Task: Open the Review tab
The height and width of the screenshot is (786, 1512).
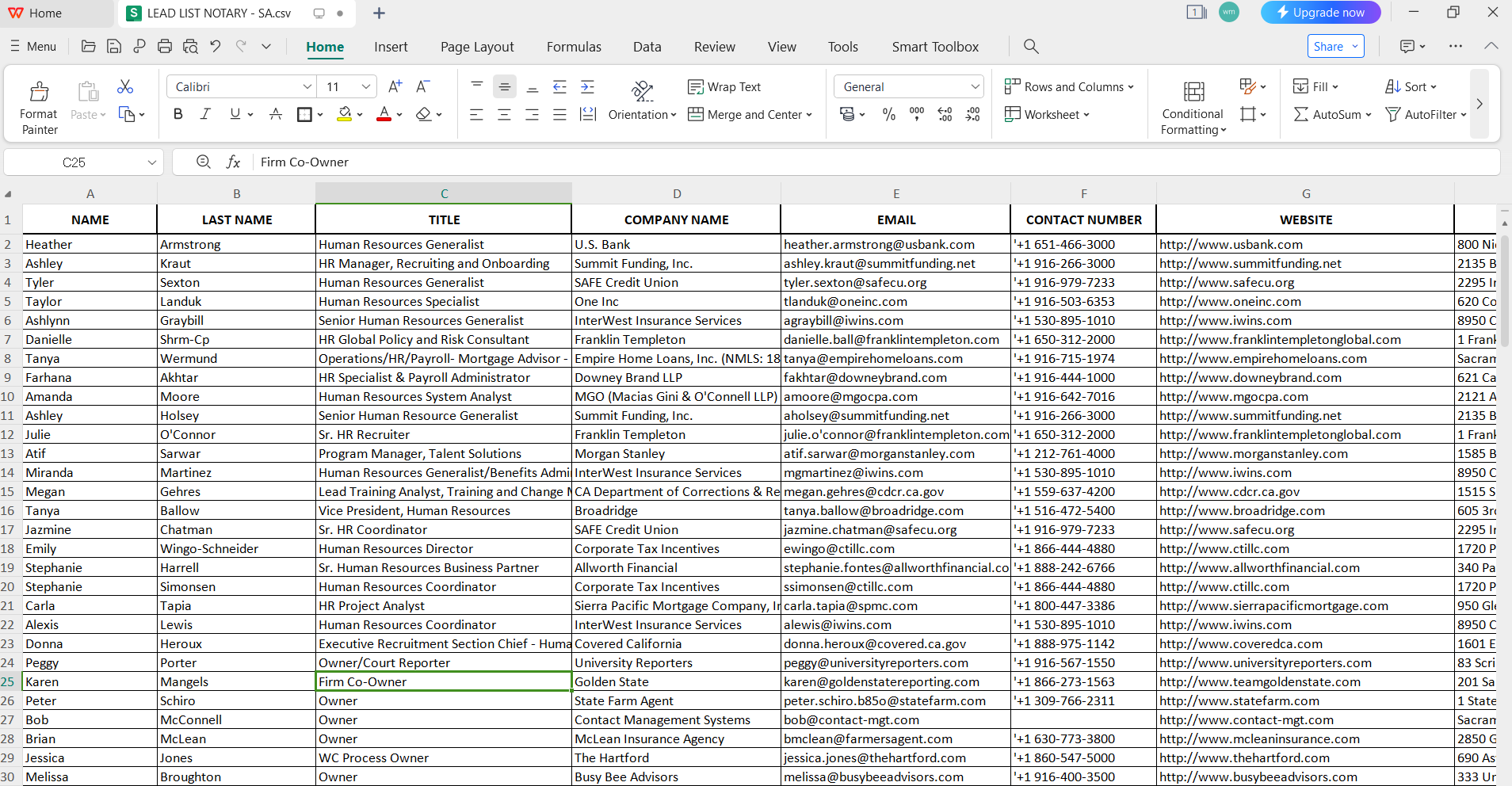Action: (x=715, y=47)
